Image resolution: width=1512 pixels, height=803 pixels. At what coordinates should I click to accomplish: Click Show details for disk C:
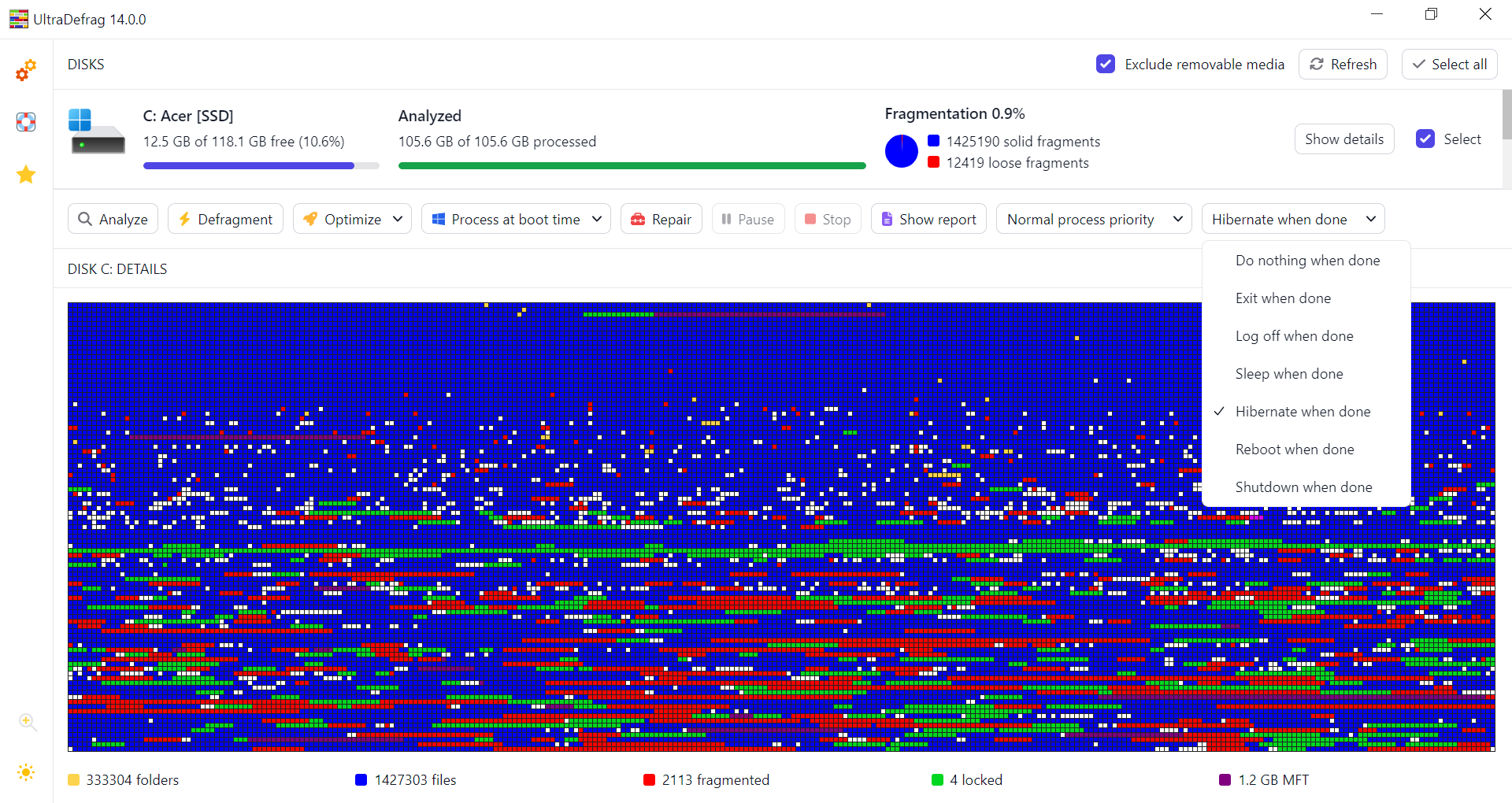(x=1343, y=139)
